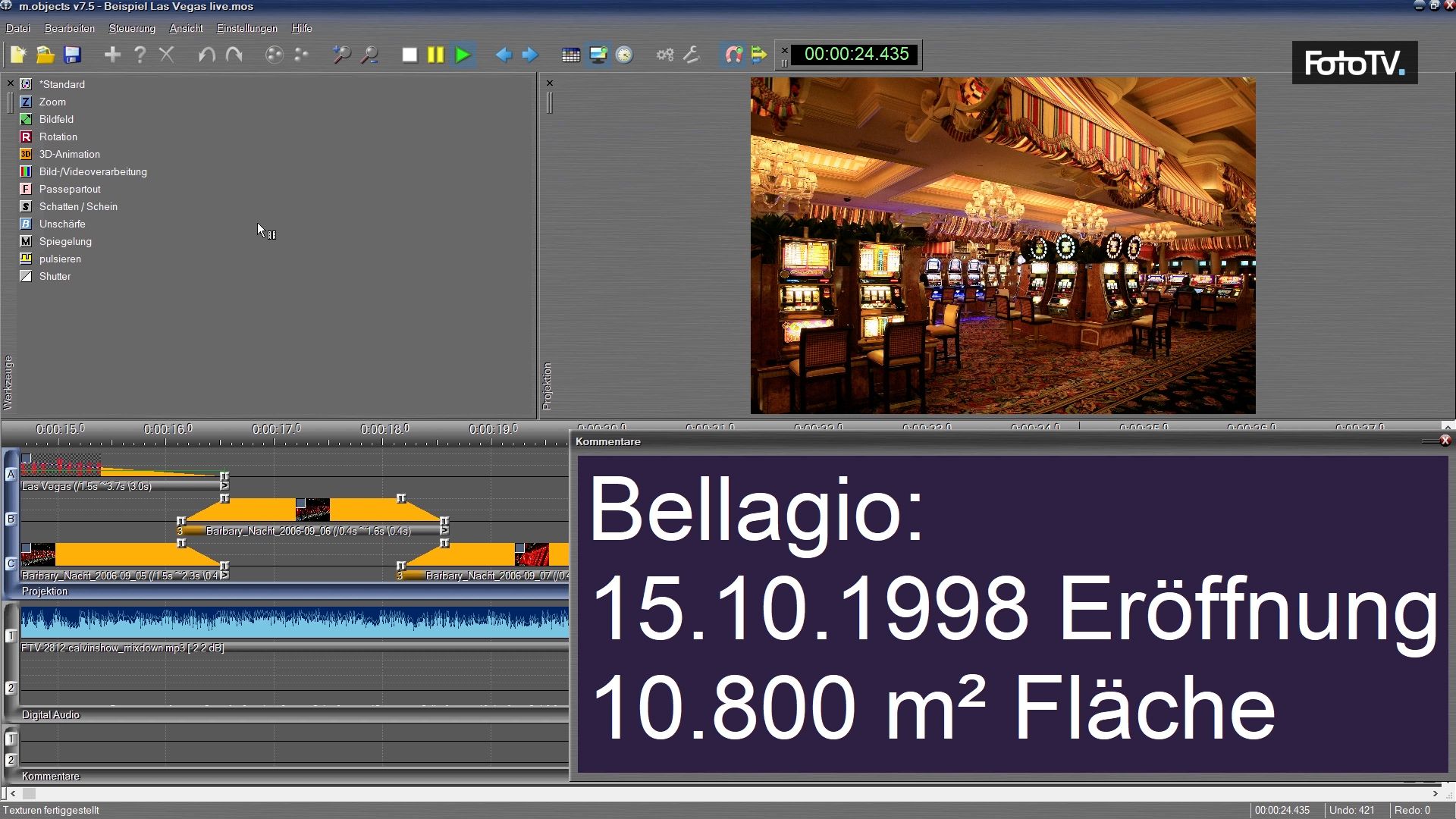Select Digital Audio track 1 label
This screenshot has width=1456, height=819.
11,635
